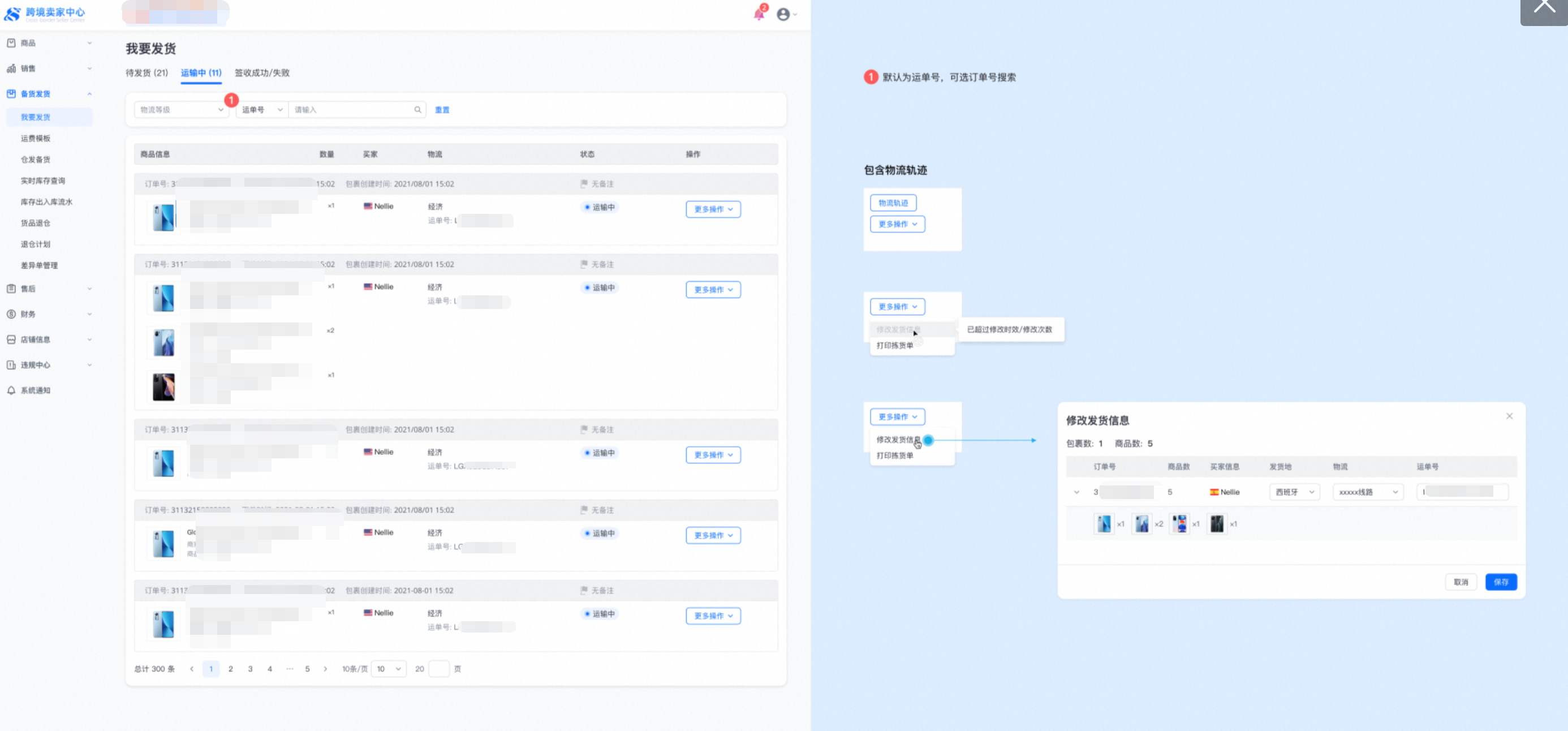Expand the order row chevron in dialog

(x=1076, y=492)
